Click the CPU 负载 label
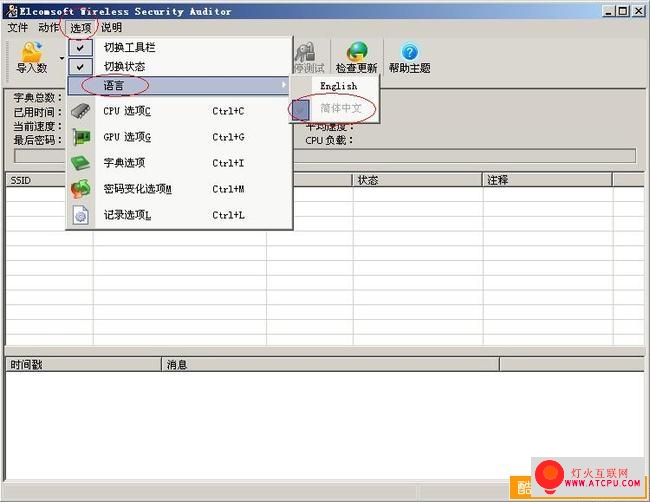 coord(329,141)
